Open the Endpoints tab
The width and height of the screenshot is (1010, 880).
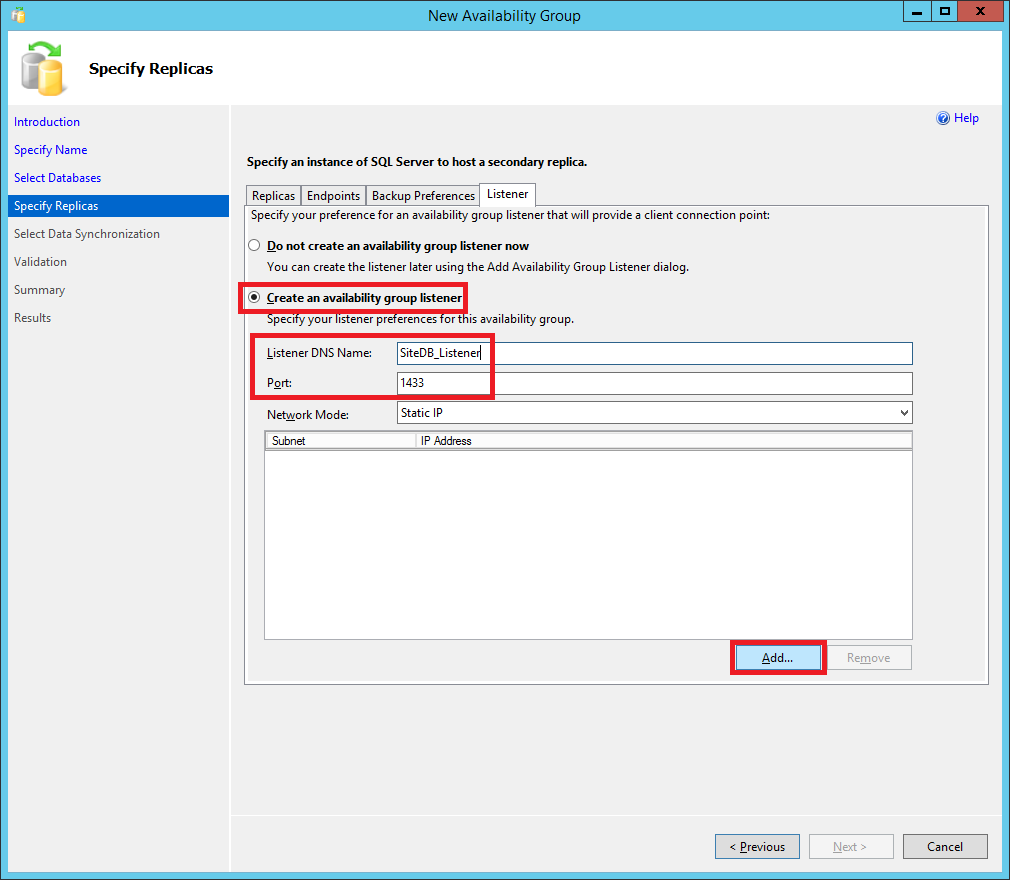coord(333,196)
